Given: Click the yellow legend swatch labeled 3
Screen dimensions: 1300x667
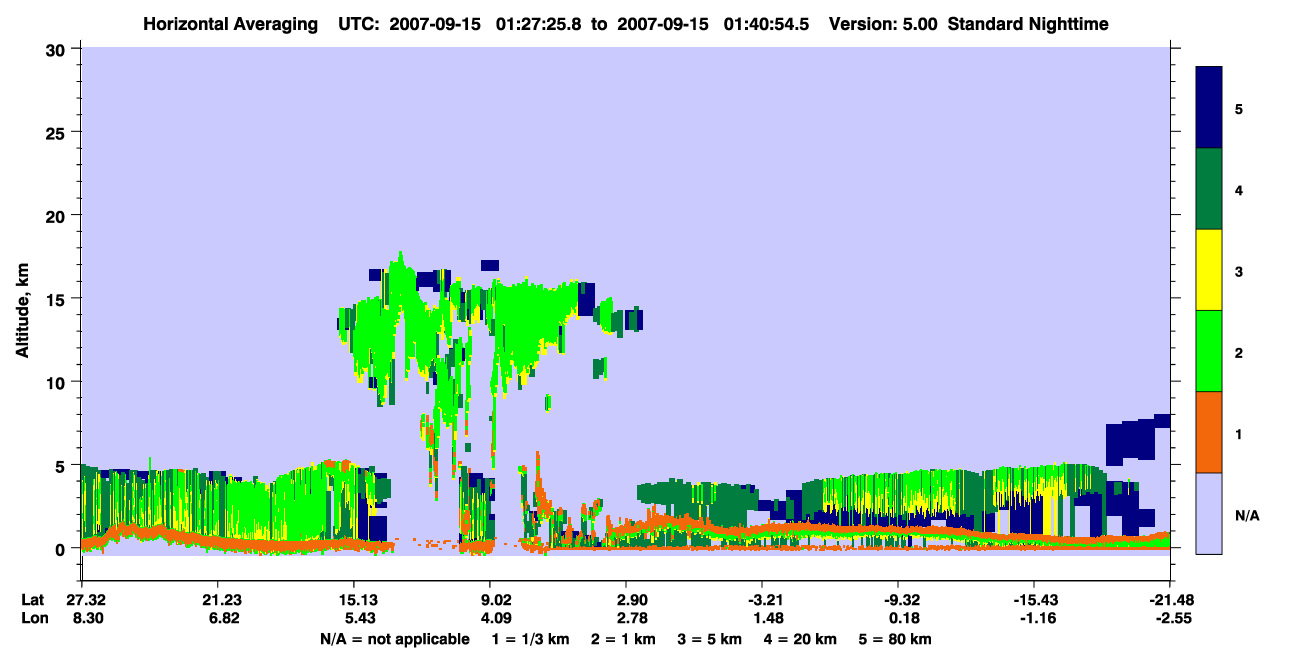Looking at the screenshot, I should pyautogui.click(x=1209, y=270).
